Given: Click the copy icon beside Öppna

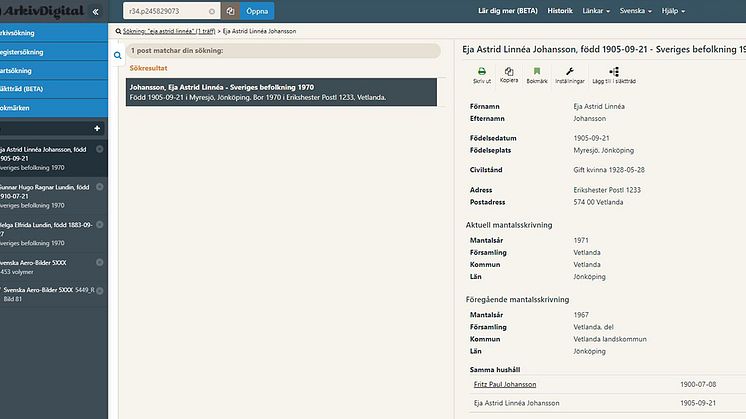Looking at the screenshot, I should (230, 11).
